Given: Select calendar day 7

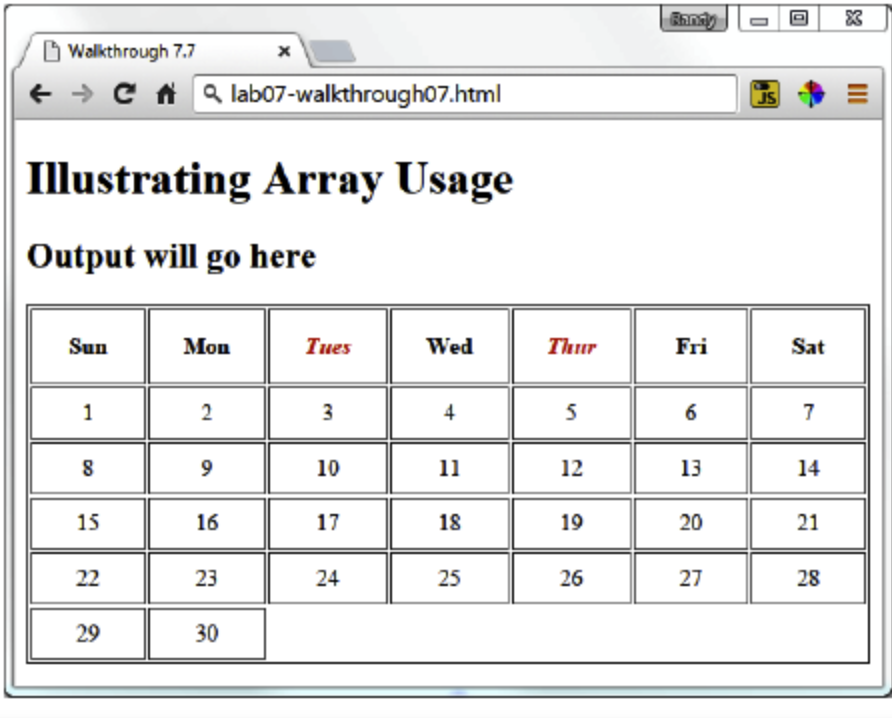Looking at the screenshot, I should [x=808, y=412].
